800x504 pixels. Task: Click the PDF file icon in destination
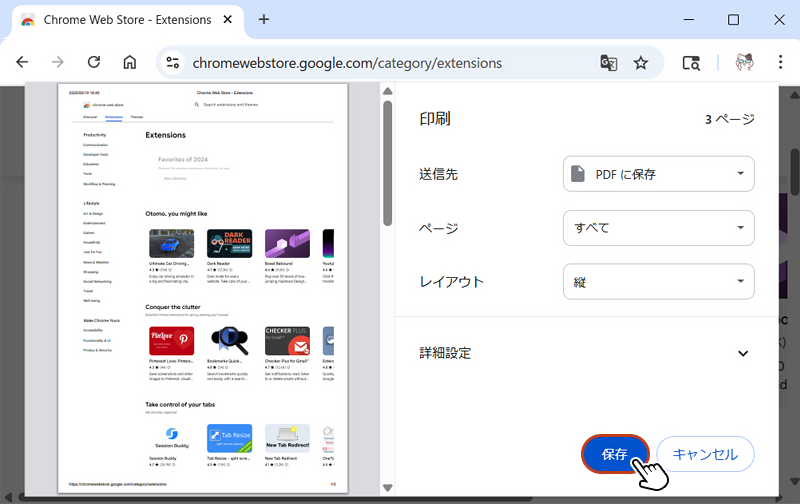[x=578, y=173]
